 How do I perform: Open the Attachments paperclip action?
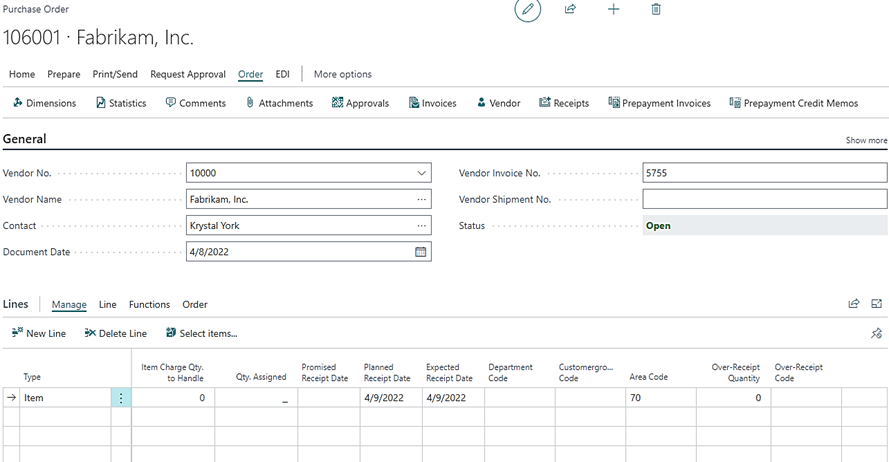coord(279,103)
